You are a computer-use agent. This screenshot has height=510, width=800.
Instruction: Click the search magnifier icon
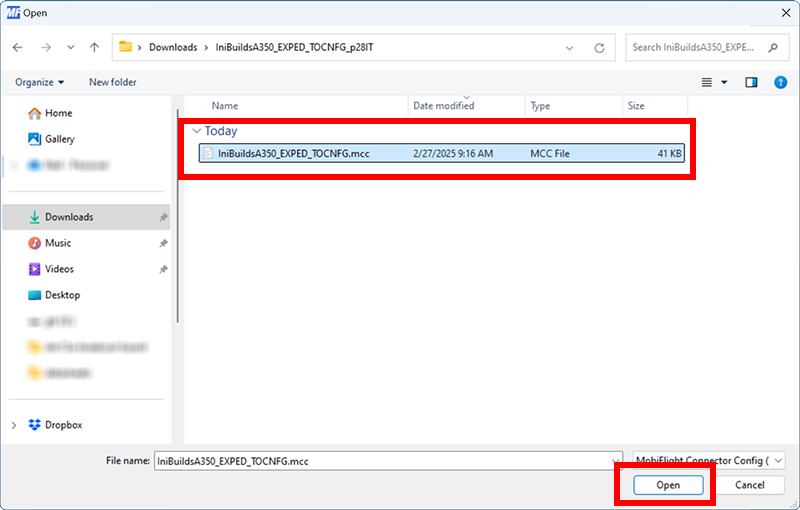point(773,47)
